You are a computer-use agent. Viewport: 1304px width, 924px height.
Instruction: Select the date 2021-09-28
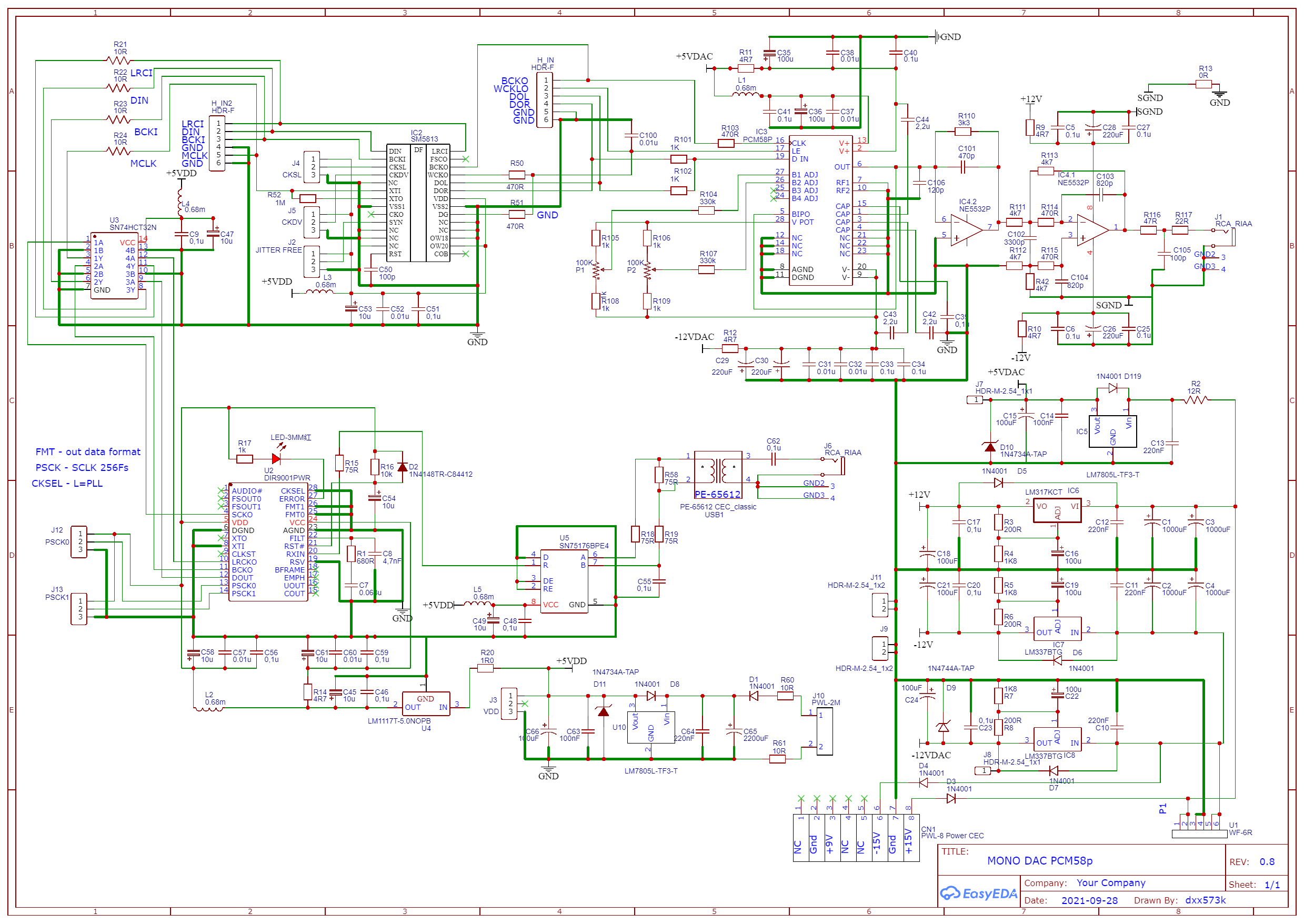pyautogui.click(x=1089, y=901)
